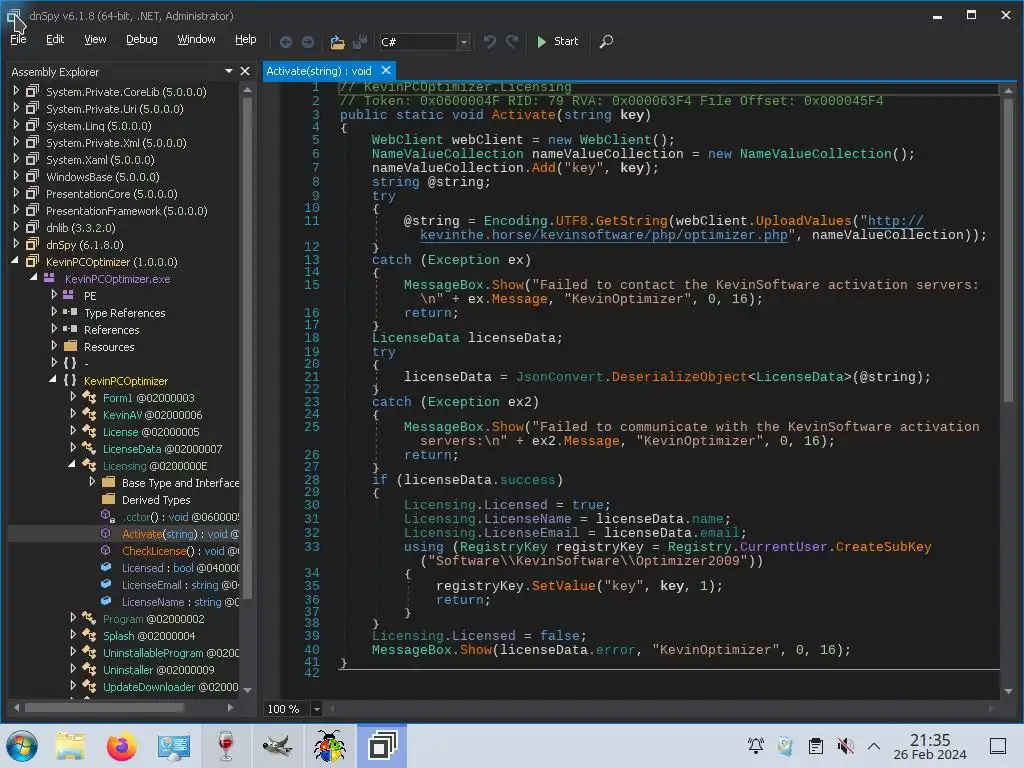The height and width of the screenshot is (768, 1024).
Task: Open the file manager taskbar icon
Action: 70,746
